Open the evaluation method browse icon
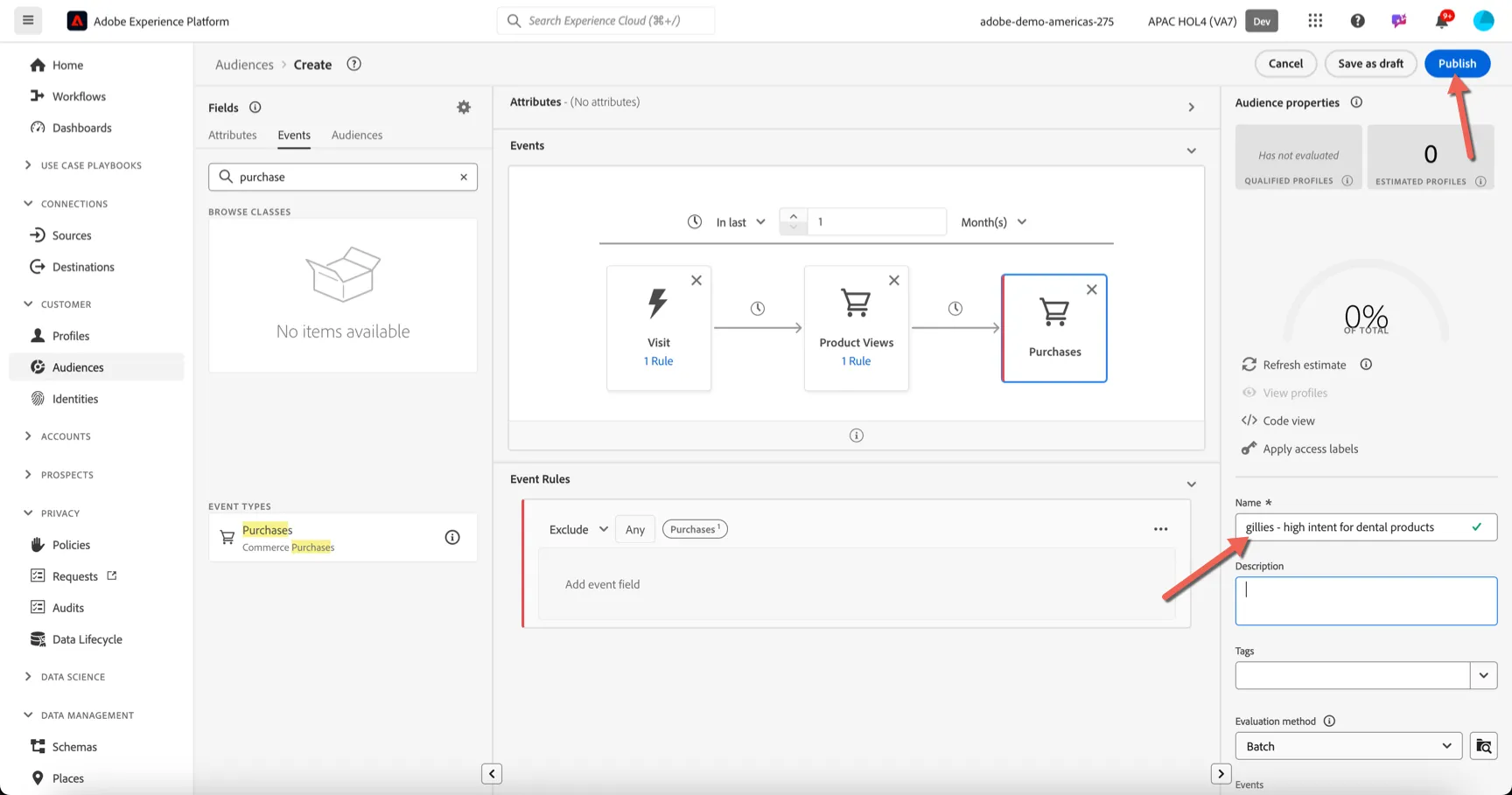The width and height of the screenshot is (1512, 795). (1484, 746)
